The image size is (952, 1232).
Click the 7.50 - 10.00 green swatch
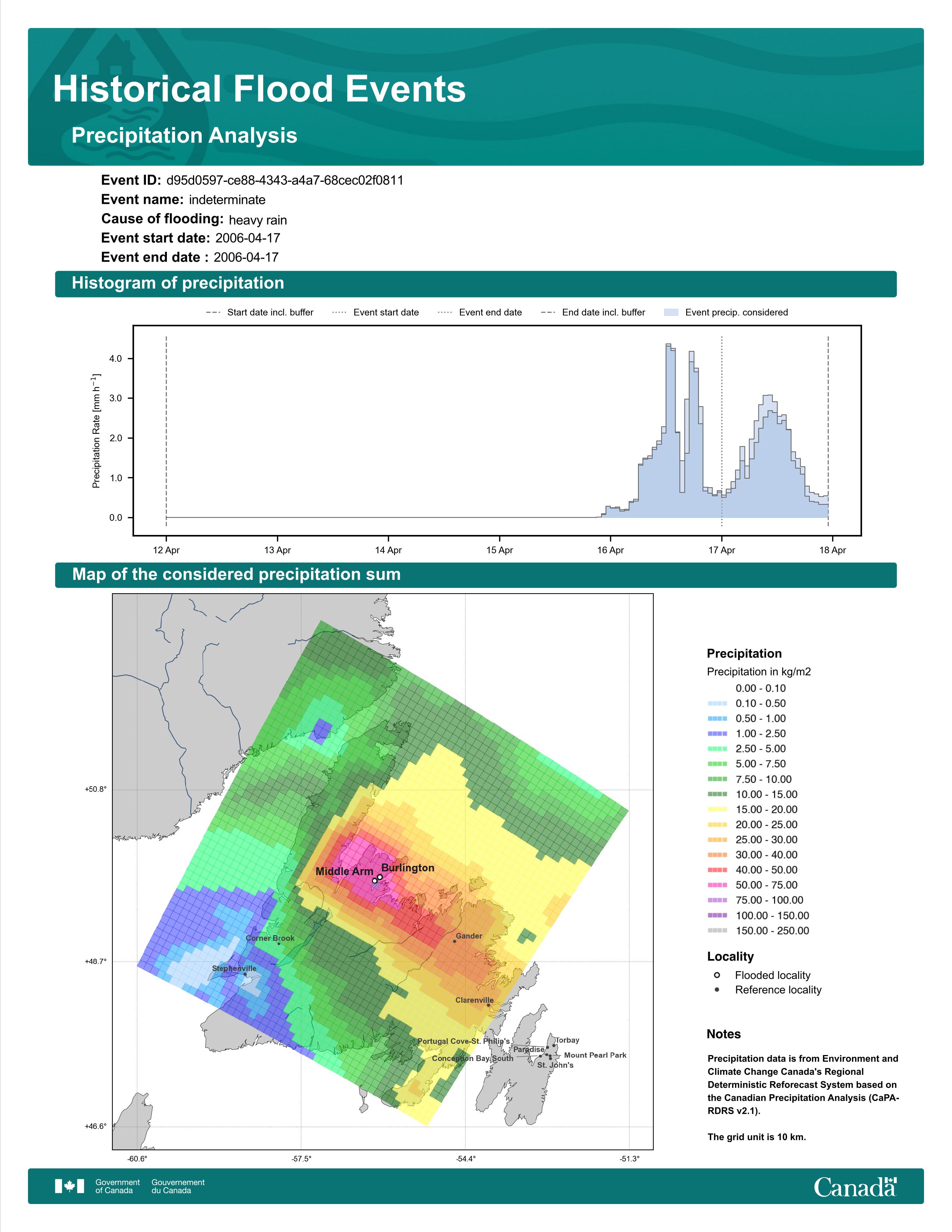coord(718,779)
